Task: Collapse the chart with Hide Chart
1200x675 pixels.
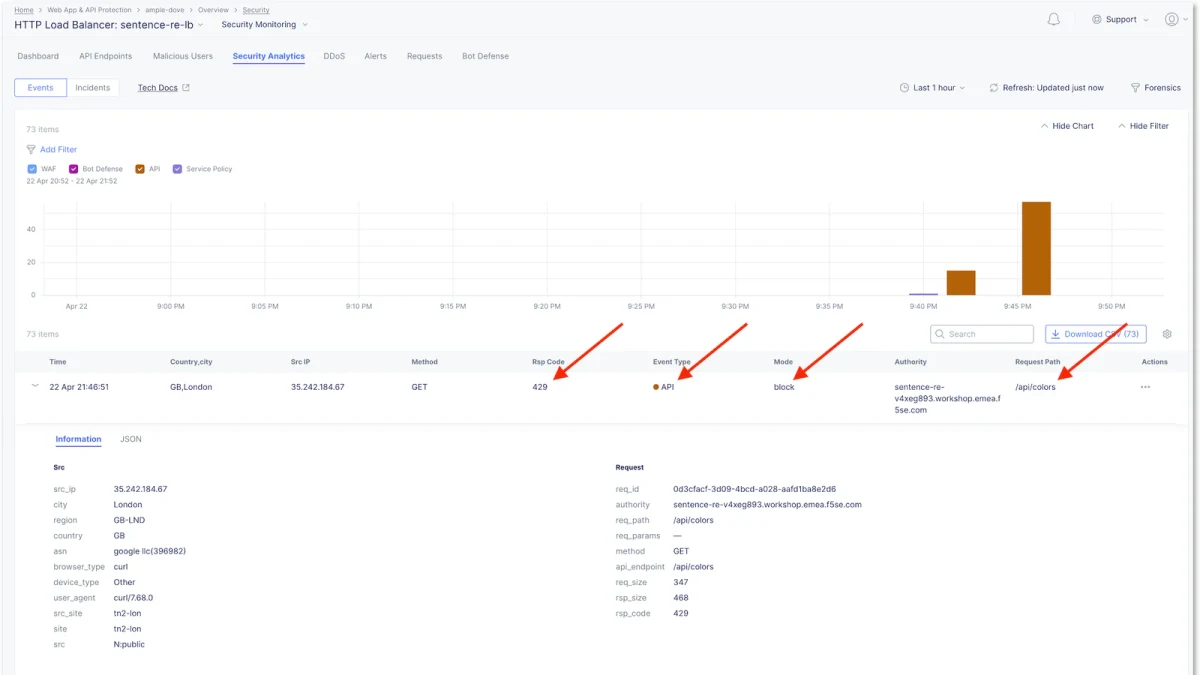Action: [x=1067, y=126]
